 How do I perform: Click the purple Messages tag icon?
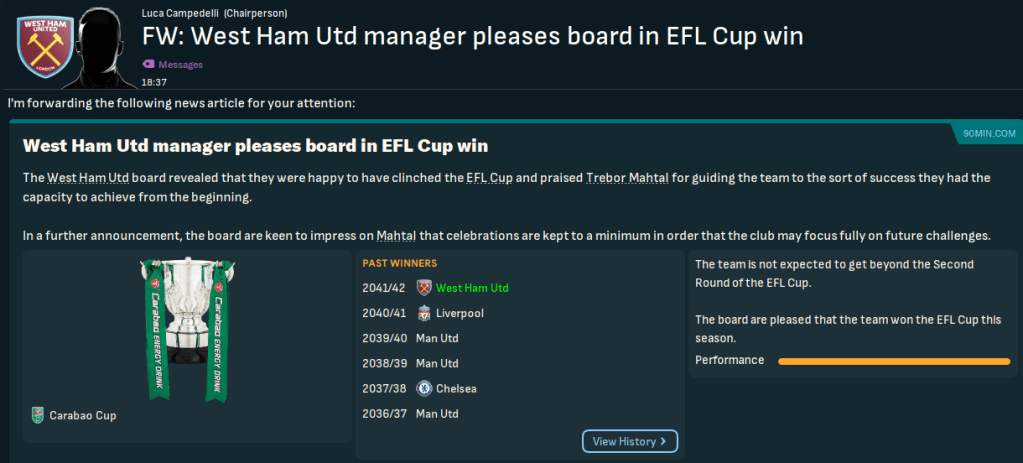pos(148,65)
